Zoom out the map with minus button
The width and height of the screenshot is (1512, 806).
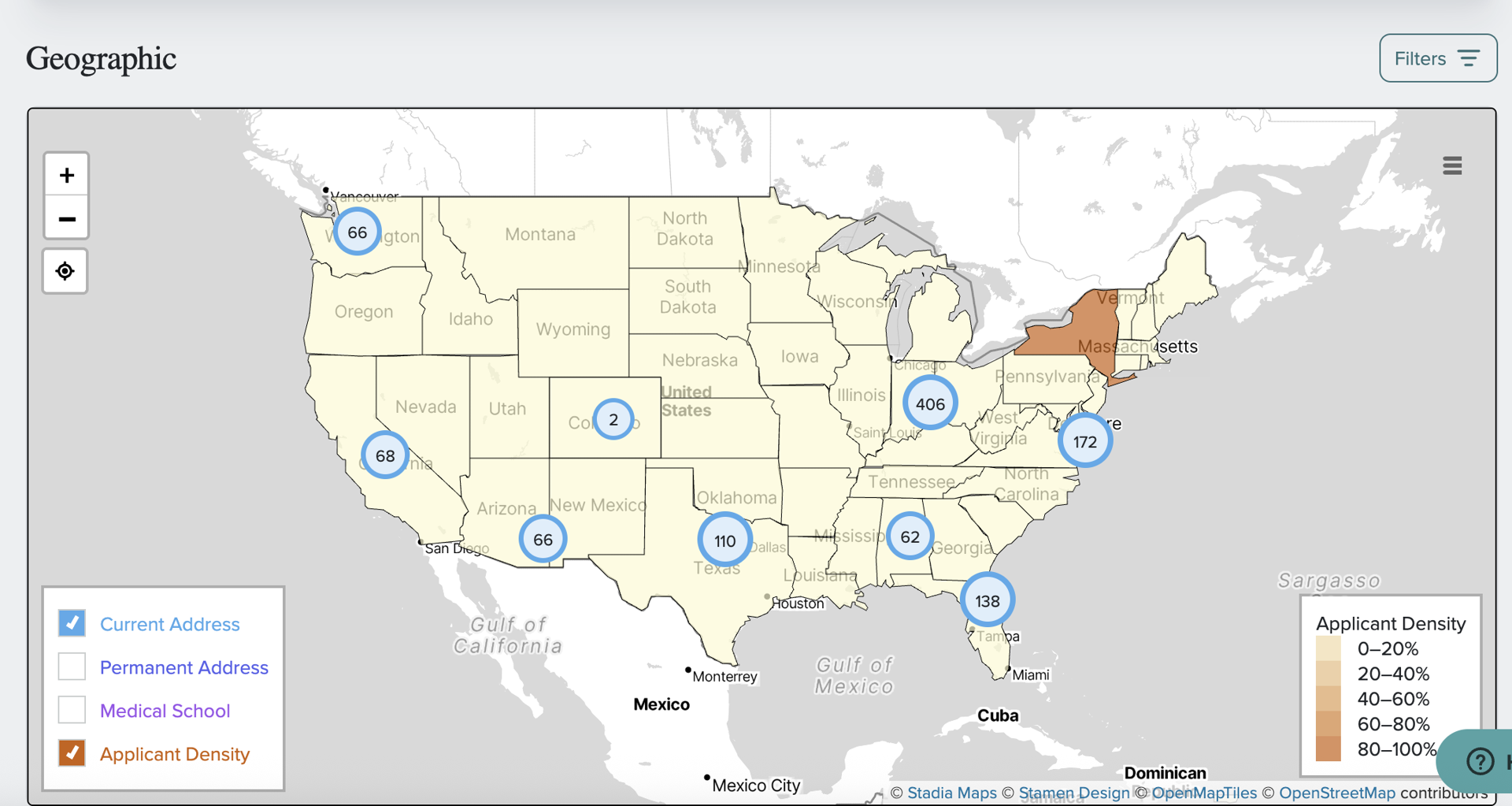tap(66, 218)
